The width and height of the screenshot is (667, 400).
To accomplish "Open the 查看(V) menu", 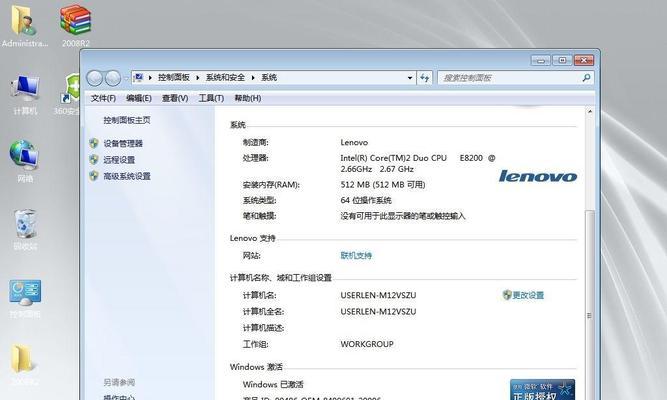I will (x=175, y=98).
